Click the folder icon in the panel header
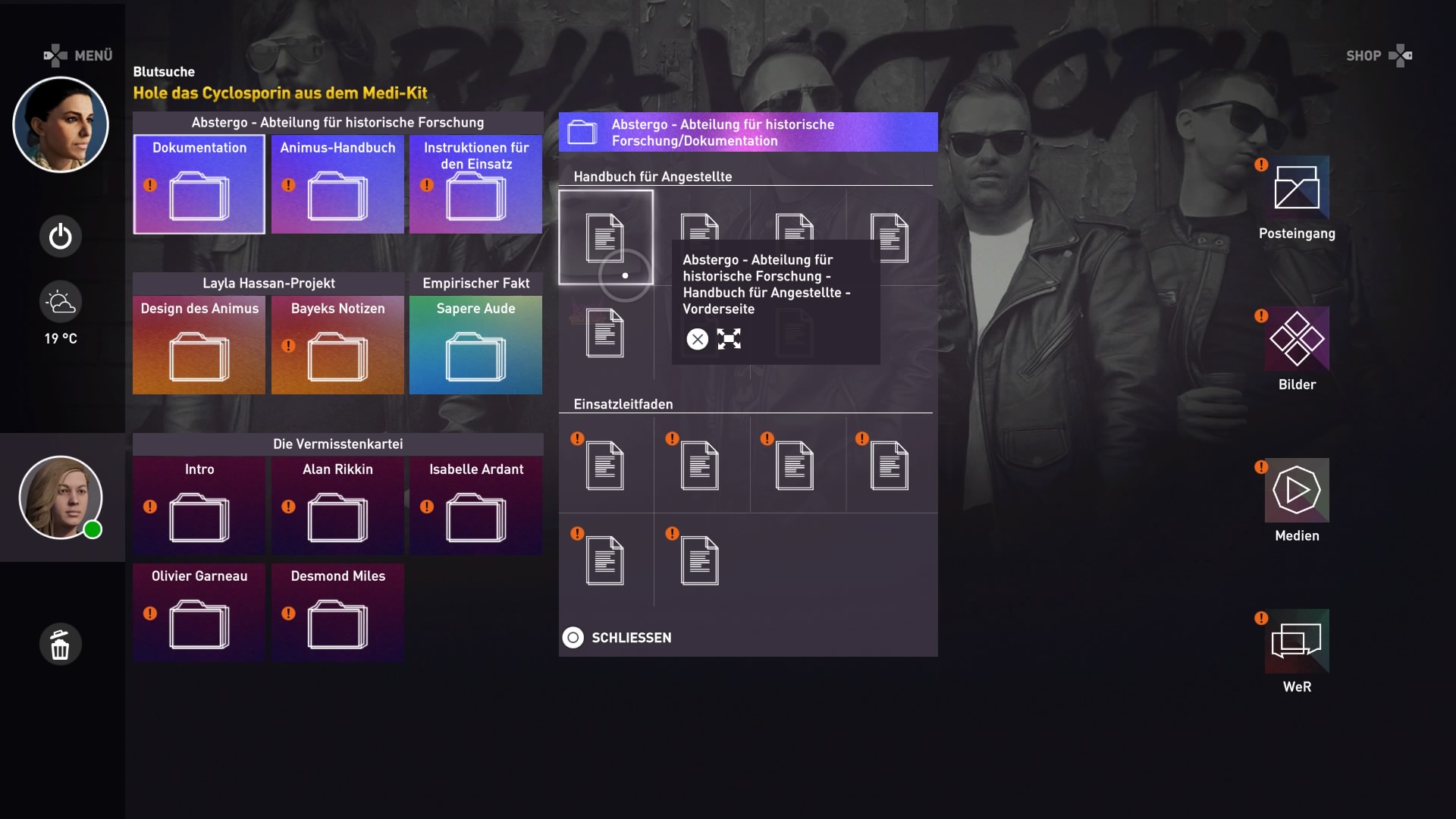 pos(582,132)
